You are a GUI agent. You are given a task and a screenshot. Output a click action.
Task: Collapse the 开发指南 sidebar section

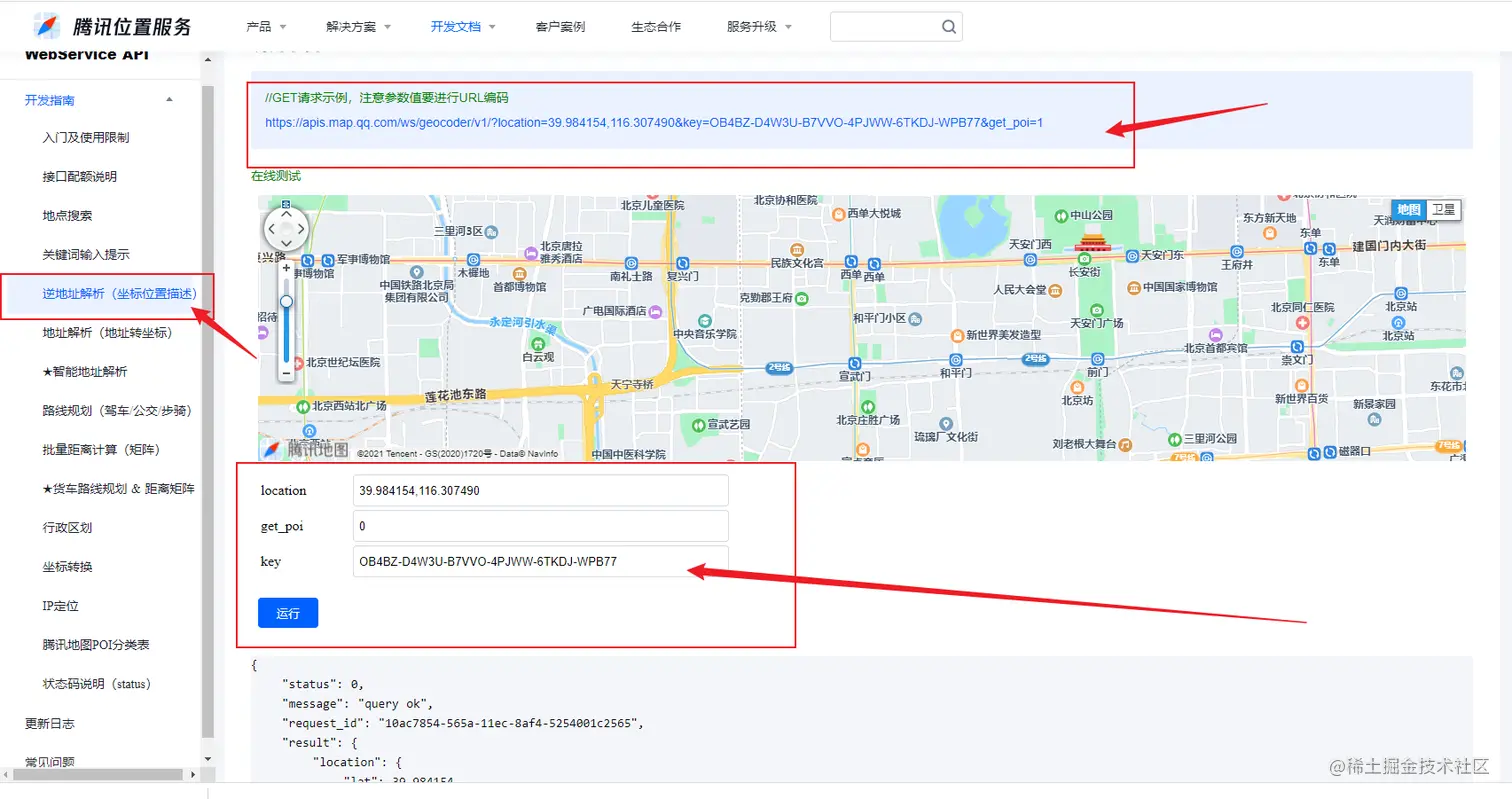pyautogui.click(x=169, y=99)
